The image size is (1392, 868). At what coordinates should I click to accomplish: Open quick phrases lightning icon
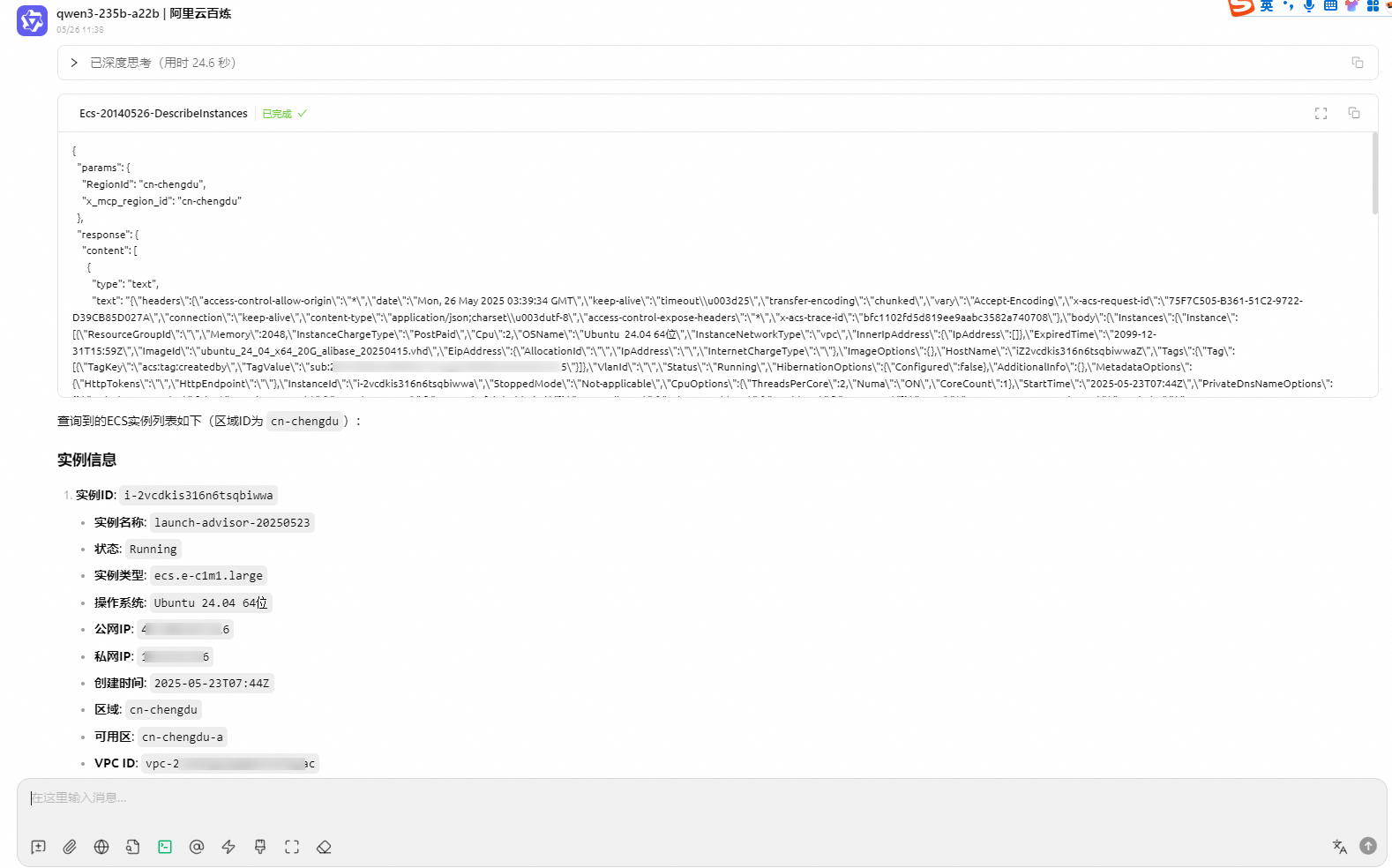tap(228, 847)
